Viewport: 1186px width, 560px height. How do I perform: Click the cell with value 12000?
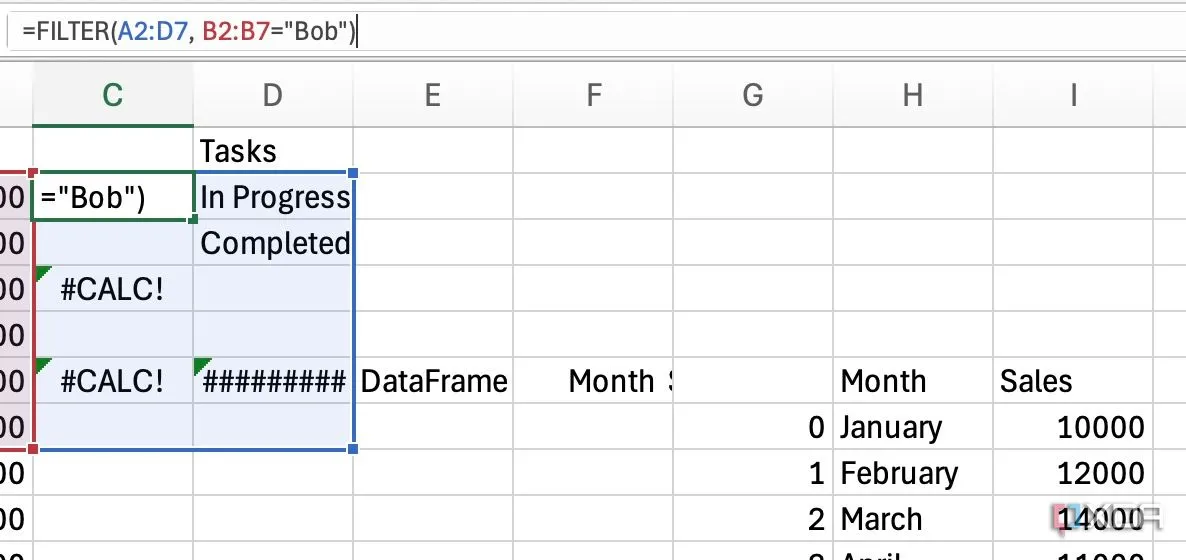(1073, 474)
